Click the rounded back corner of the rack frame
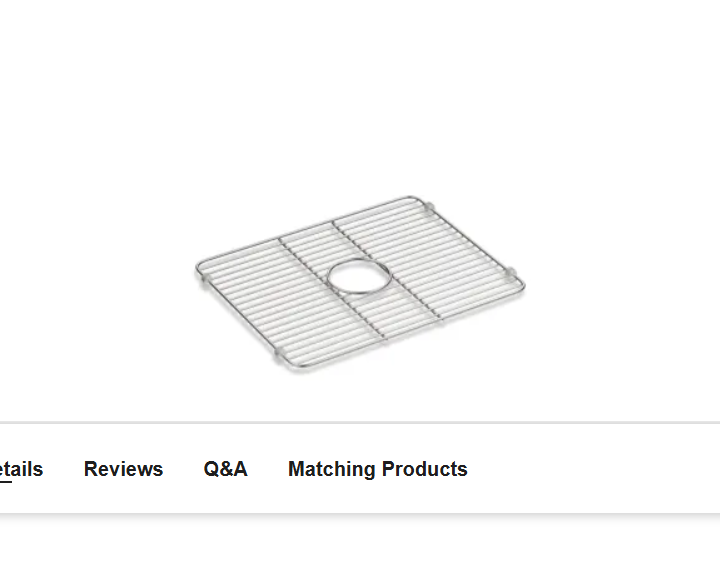720x563 pixels. (x=413, y=199)
